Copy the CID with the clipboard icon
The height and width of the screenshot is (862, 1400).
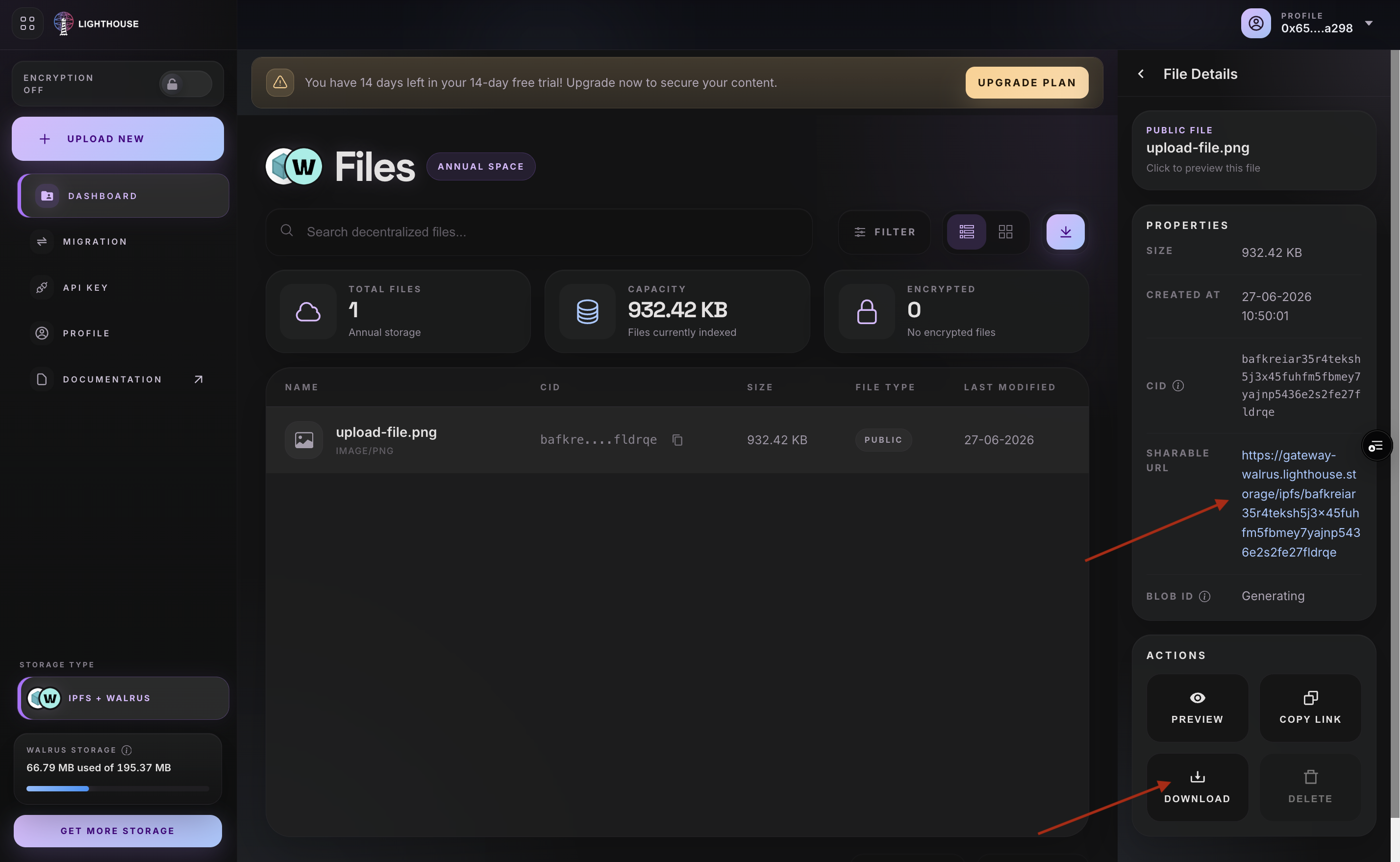coord(677,440)
